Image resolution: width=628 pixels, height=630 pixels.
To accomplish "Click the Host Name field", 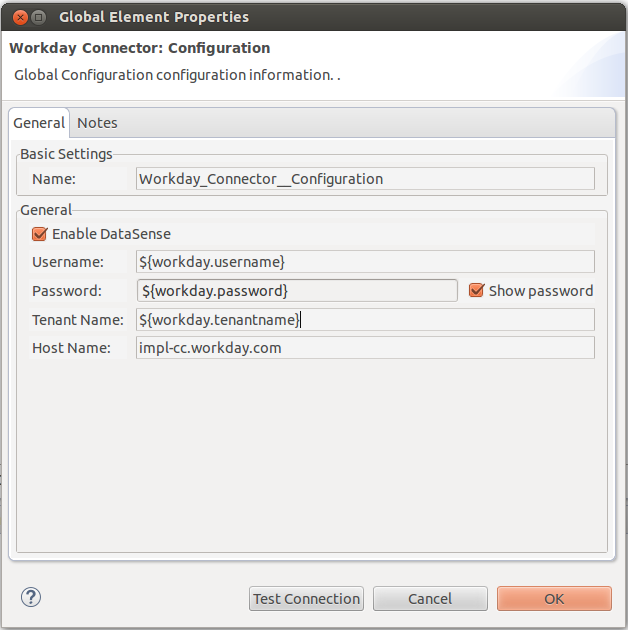I will pyautogui.click(x=365, y=348).
